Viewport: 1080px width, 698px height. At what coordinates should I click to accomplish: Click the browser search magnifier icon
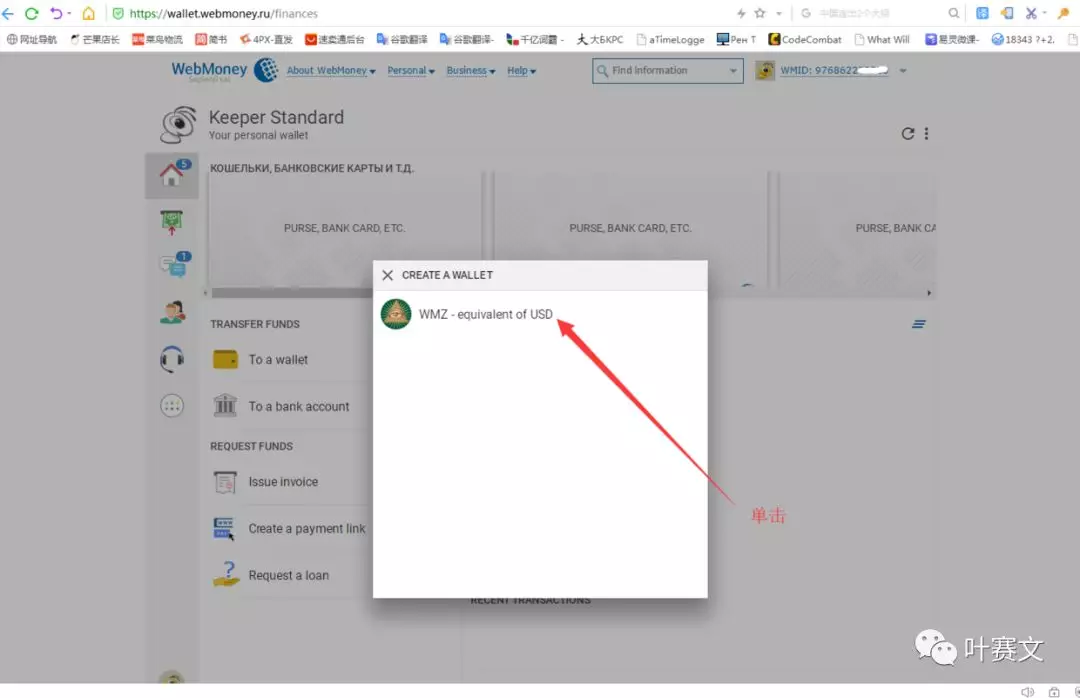click(x=953, y=13)
